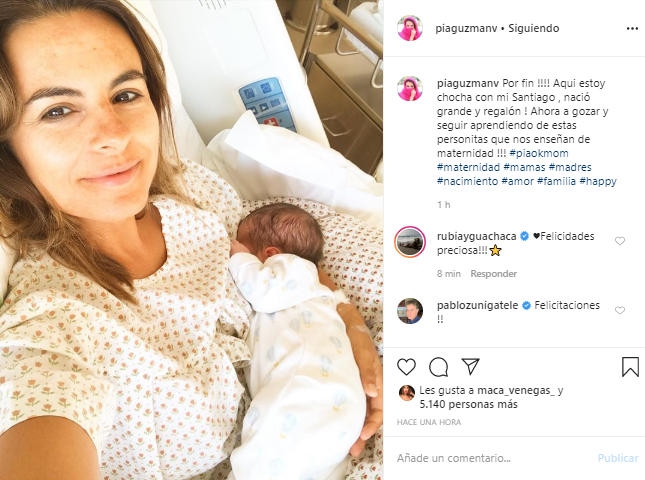
Task: Open the #happy hashtag
Action: (x=598, y=181)
